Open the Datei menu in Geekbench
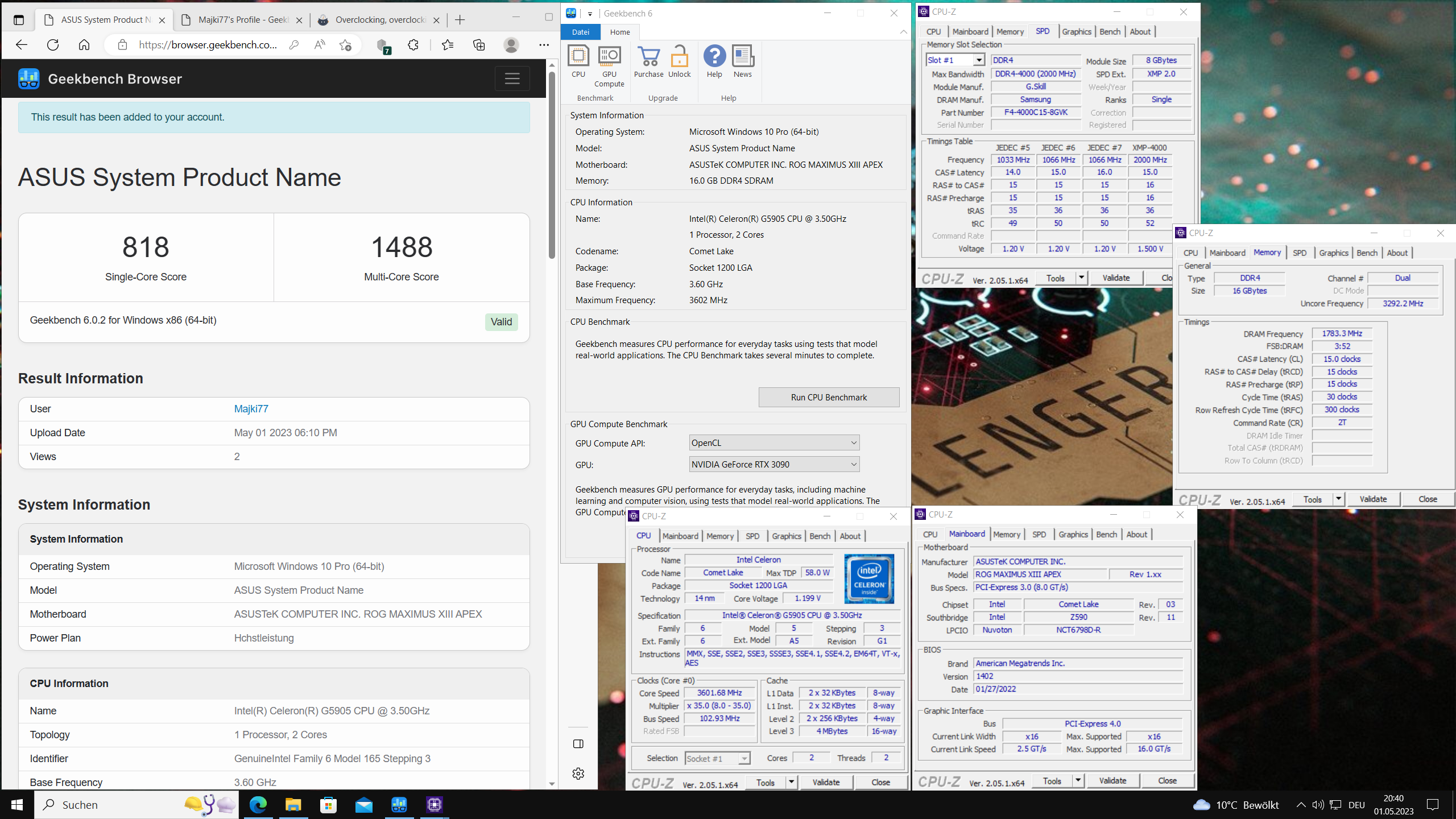1456x819 pixels. click(581, 32)
